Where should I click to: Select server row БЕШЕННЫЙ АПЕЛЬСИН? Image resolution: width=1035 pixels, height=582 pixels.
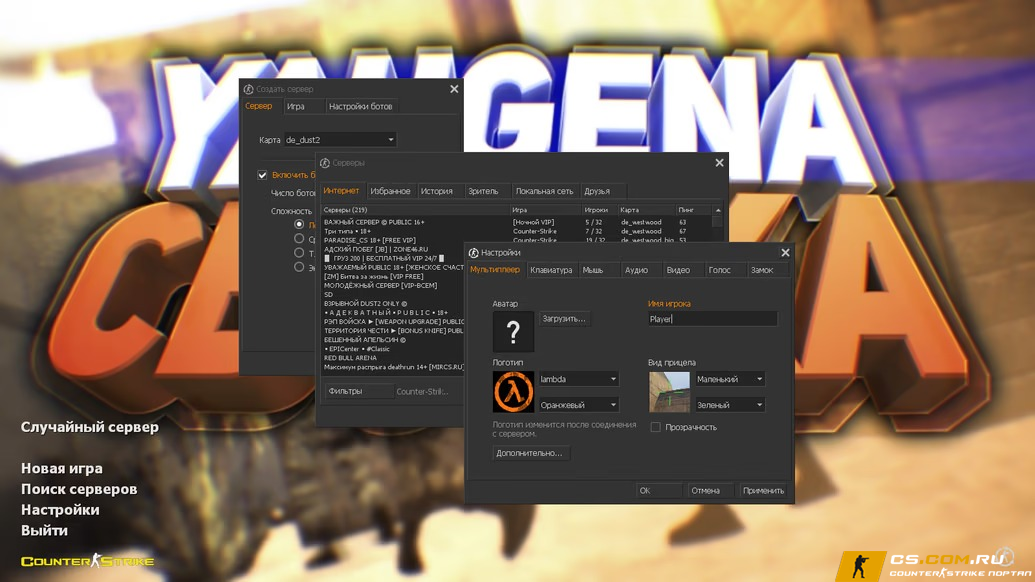coord(393,340)
